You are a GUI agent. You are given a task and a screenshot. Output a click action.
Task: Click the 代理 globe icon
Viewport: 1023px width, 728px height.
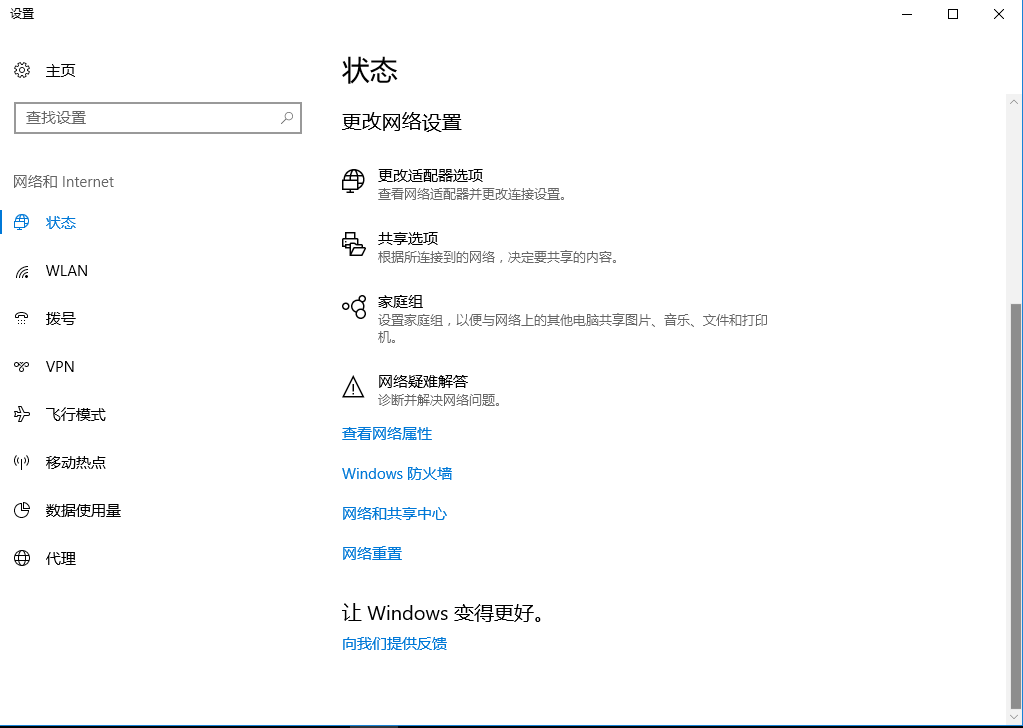tap(22, 559)
